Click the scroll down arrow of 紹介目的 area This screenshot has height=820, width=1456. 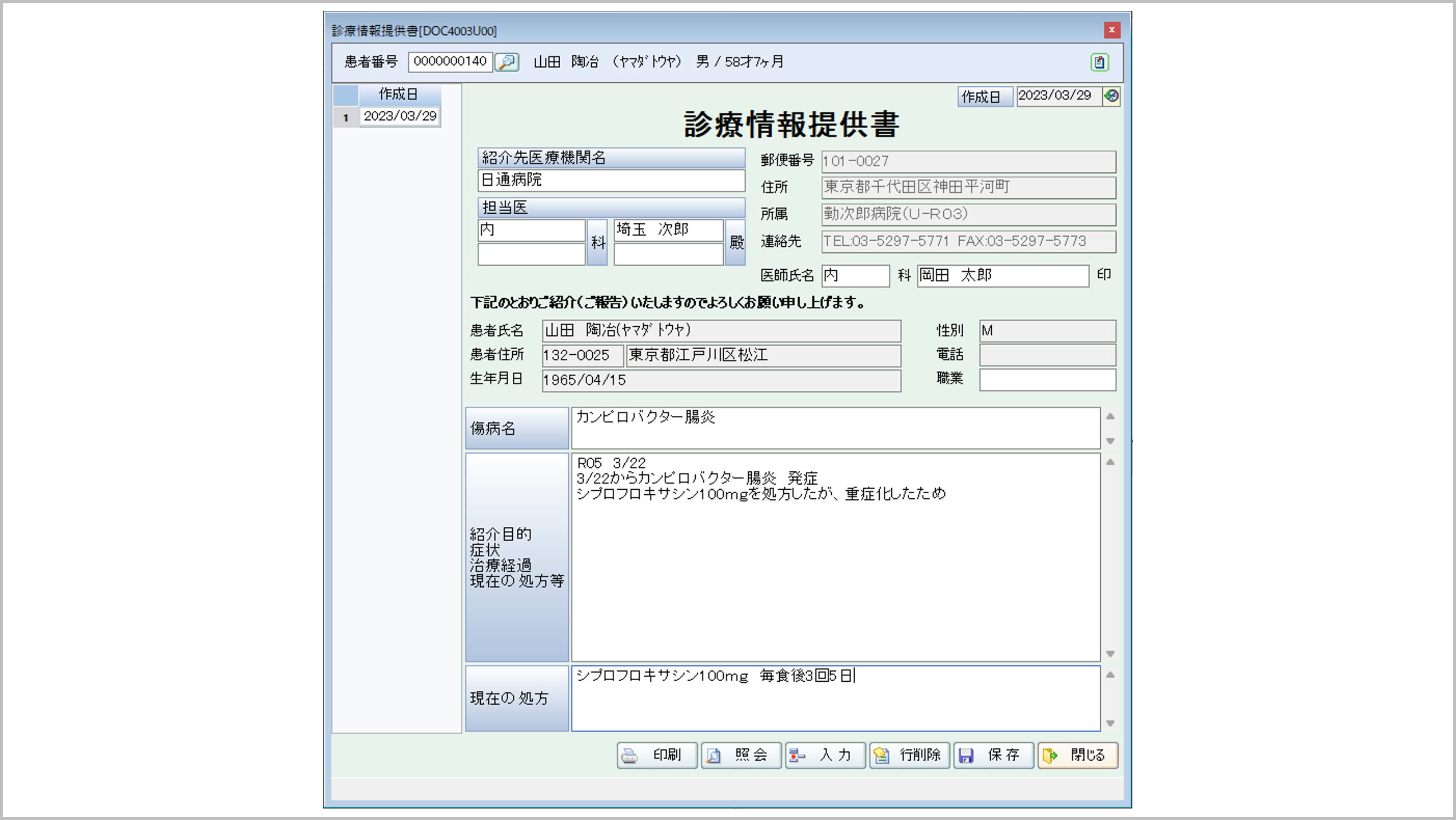pos(1110,653)
